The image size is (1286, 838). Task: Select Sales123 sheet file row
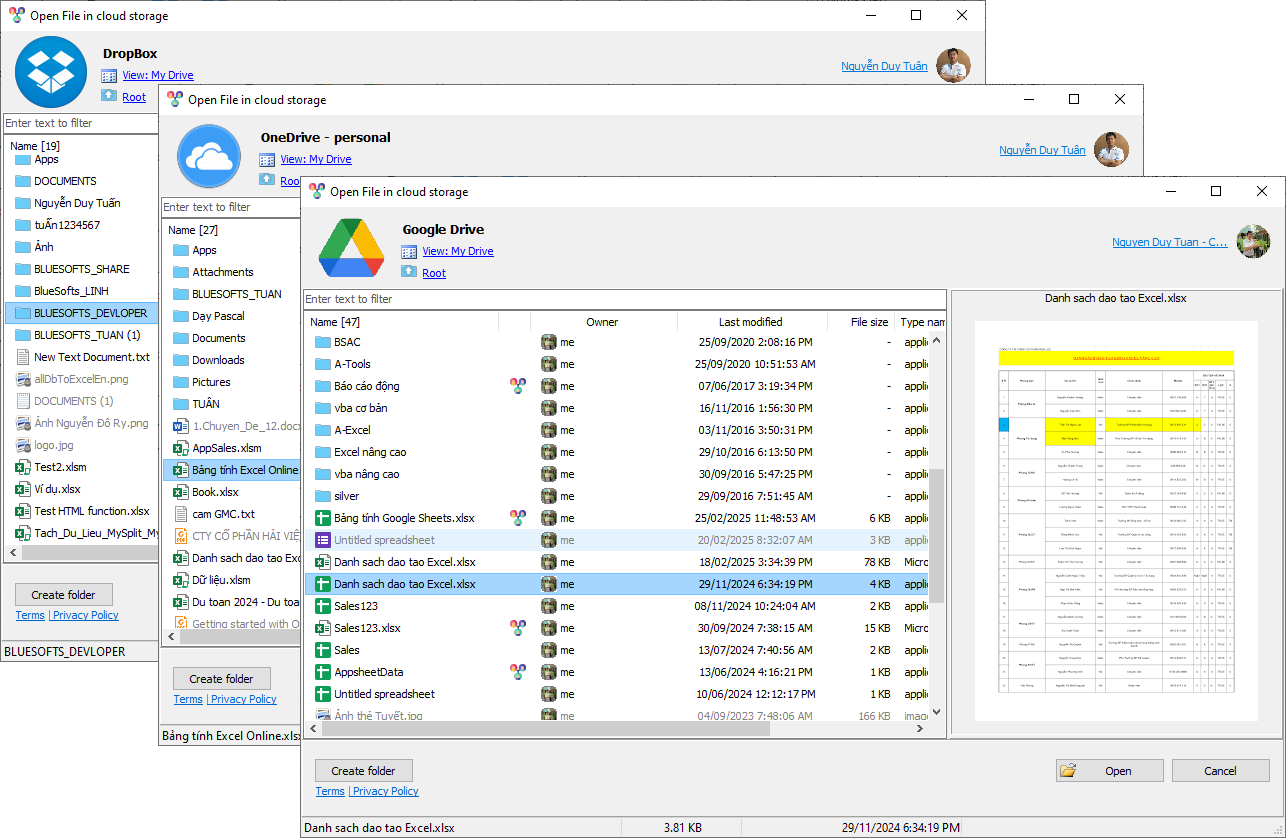tap(616, 606)
